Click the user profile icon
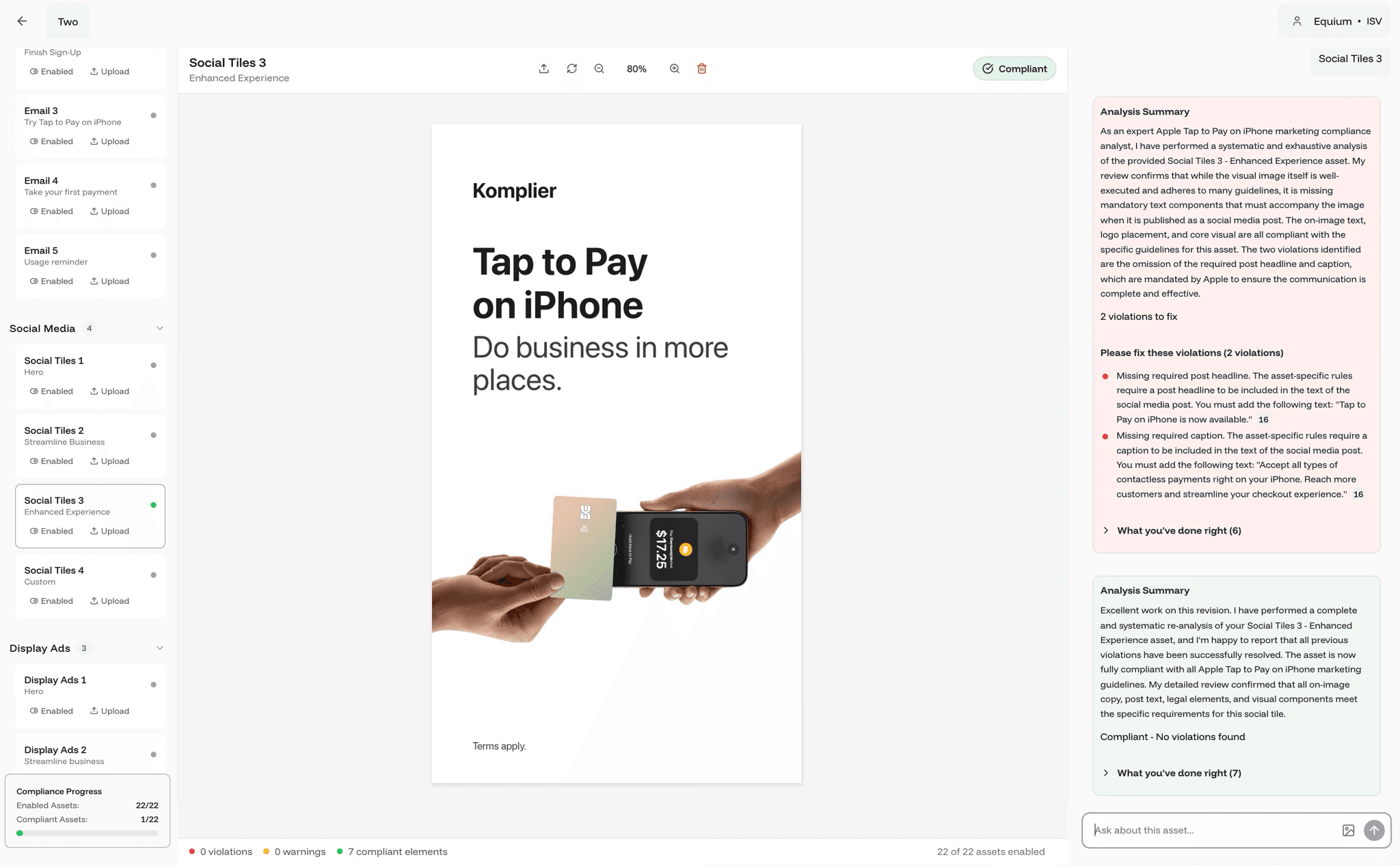Screen dimensions: 1400x865 coord(1297,21)
